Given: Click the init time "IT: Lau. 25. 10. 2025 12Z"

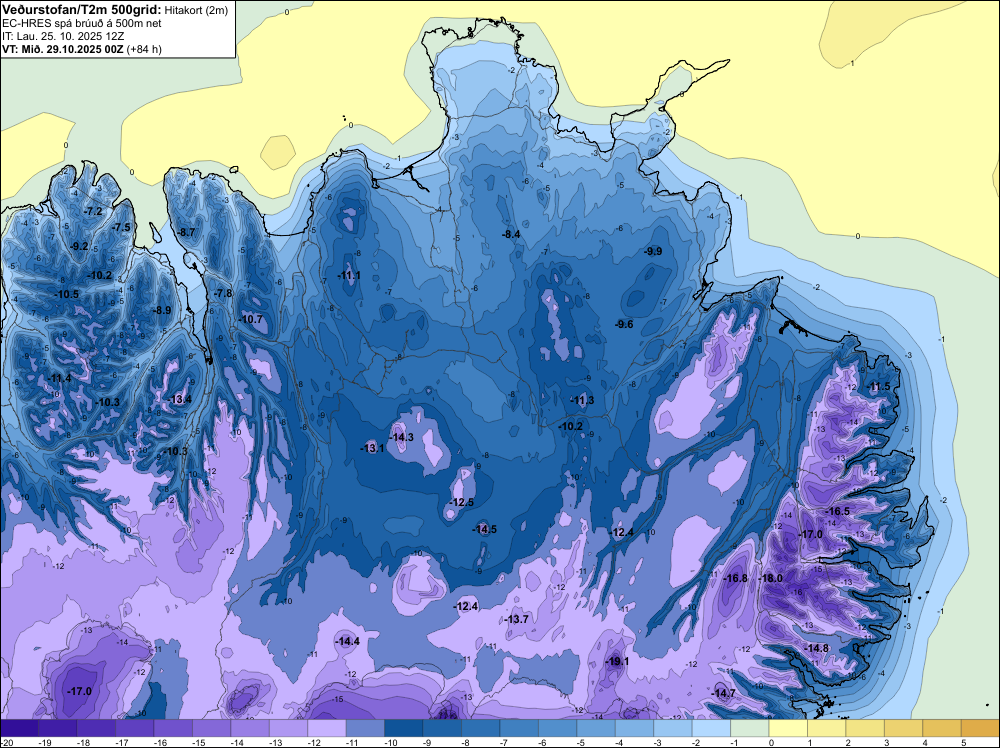Looking at the screenshot, I should click(x=63, y=36).
